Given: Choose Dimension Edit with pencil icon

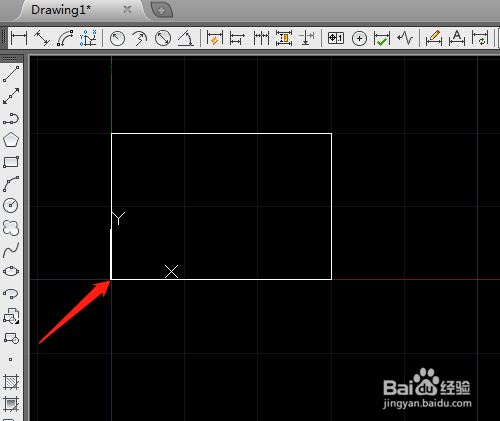Looking at the screenshot, I should click(x=434, y=38).
